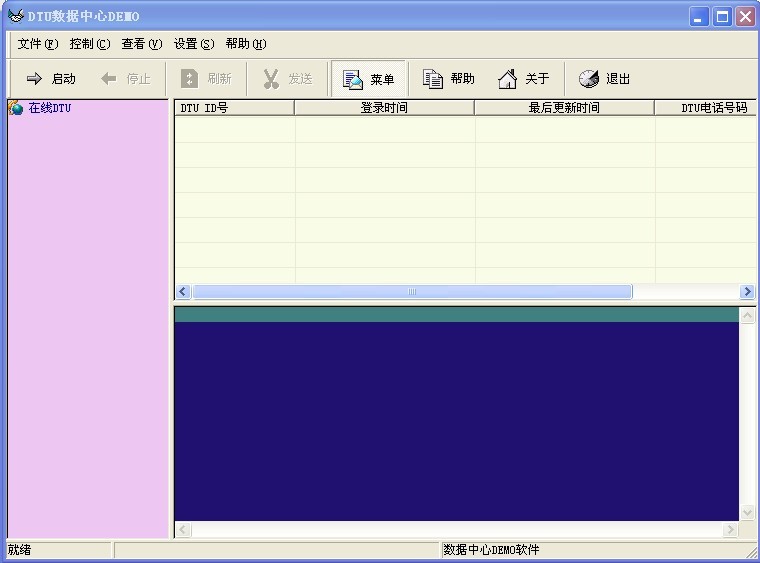Click the 停止 stop toolbar button
This screenshot has height=563, width=760.
point(126,78)
